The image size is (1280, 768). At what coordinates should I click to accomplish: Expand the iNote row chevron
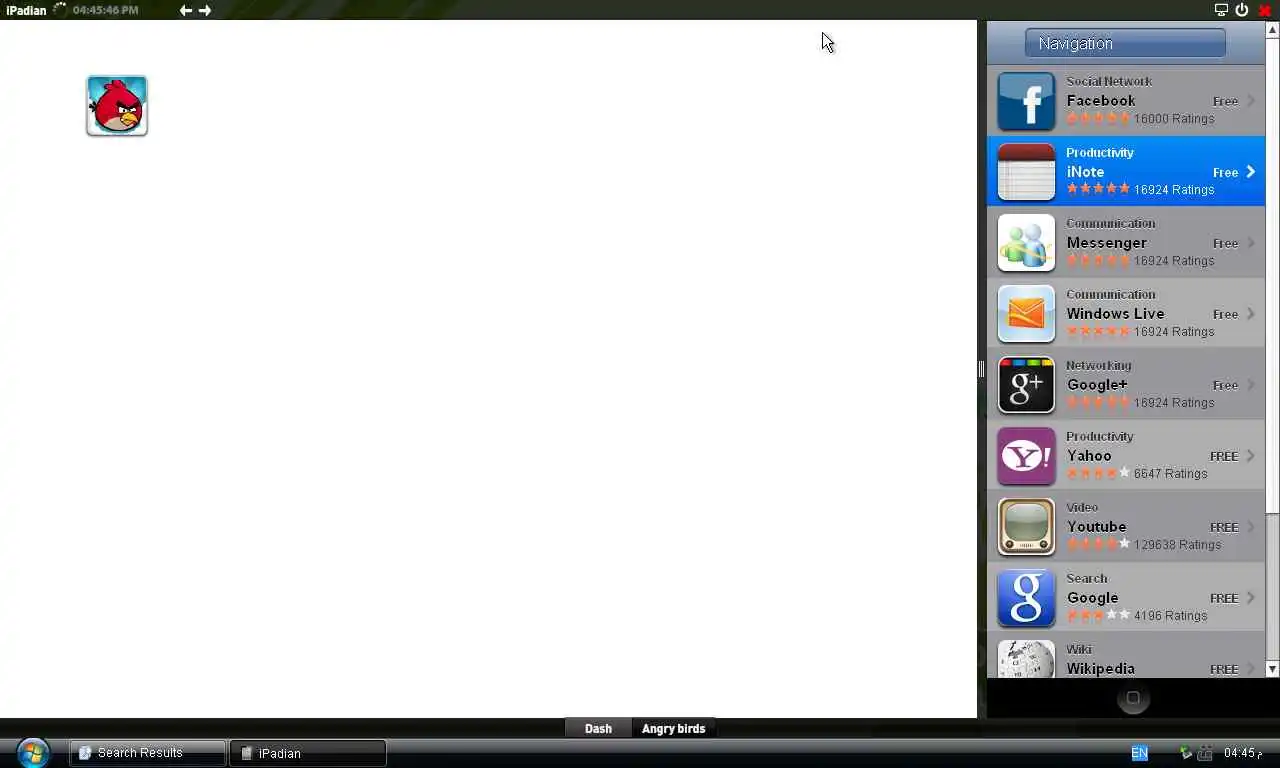tap(1250, 172)
